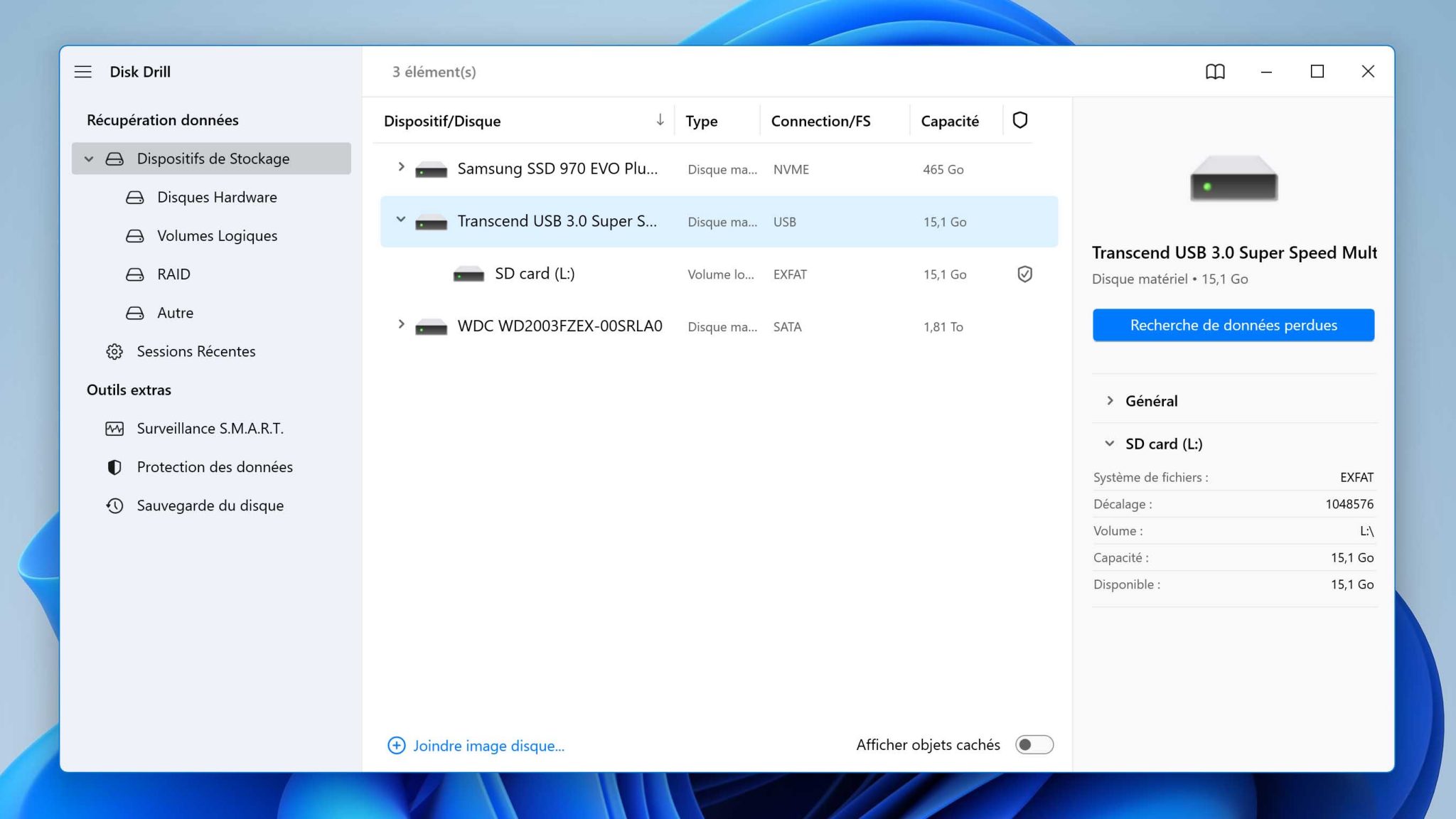Click Recherche de données perdues button
The width and height of the screenshot is (1456, 819).
tap(1233, 325)
